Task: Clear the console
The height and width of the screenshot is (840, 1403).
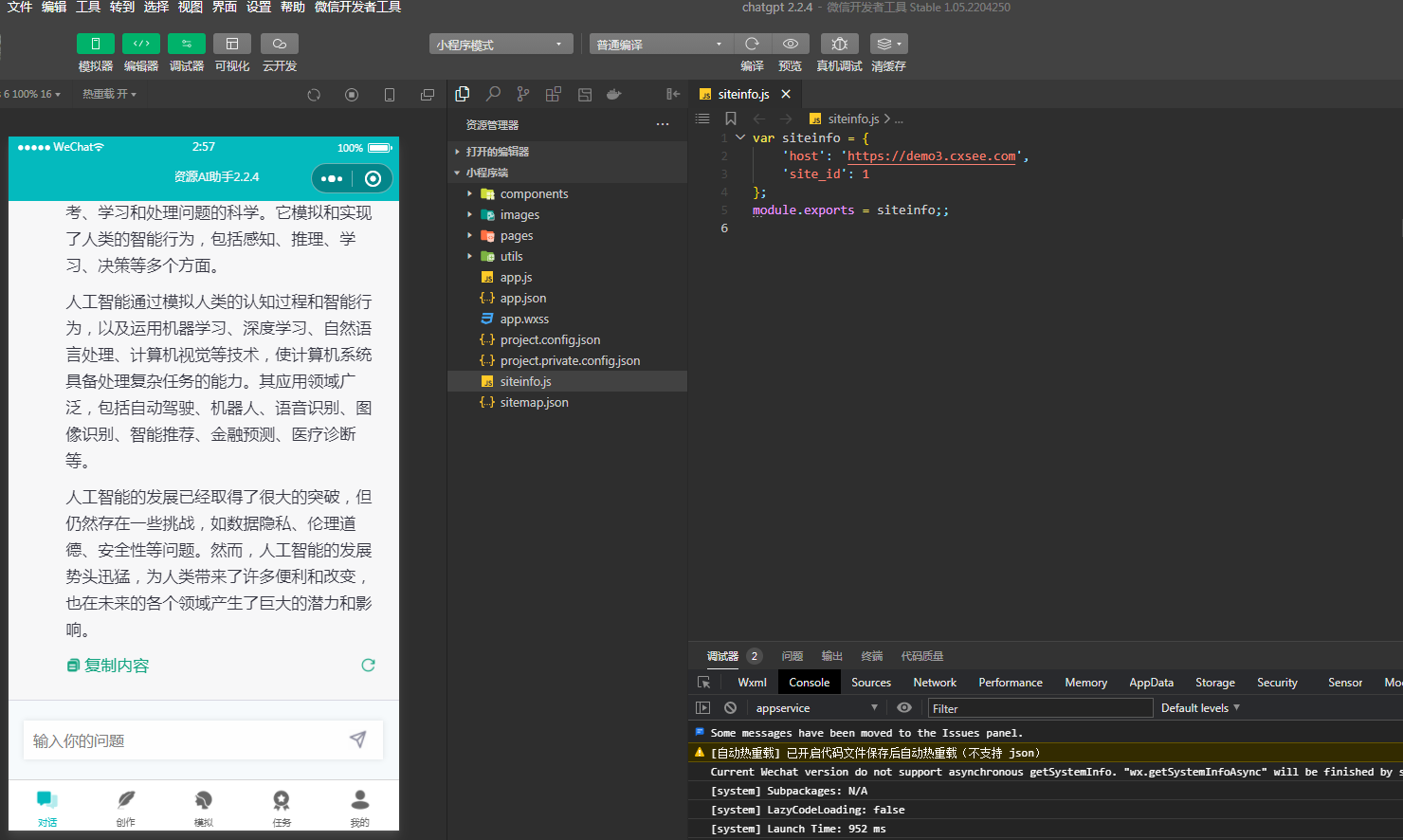Action: click(730, 708)
